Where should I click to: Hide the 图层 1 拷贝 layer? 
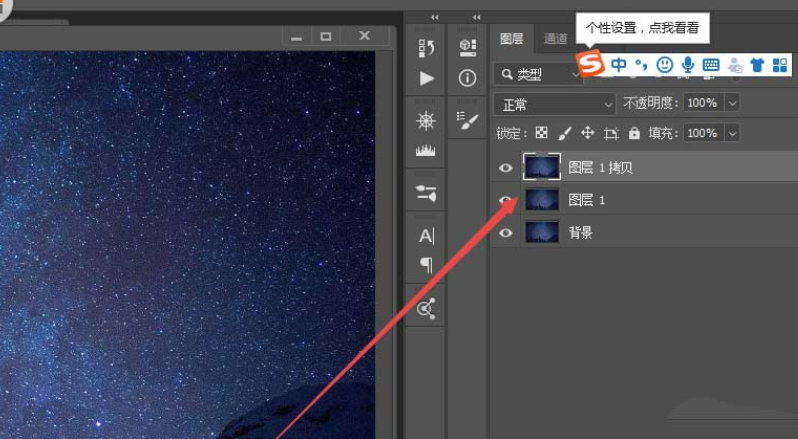click(x=506, y=168)
